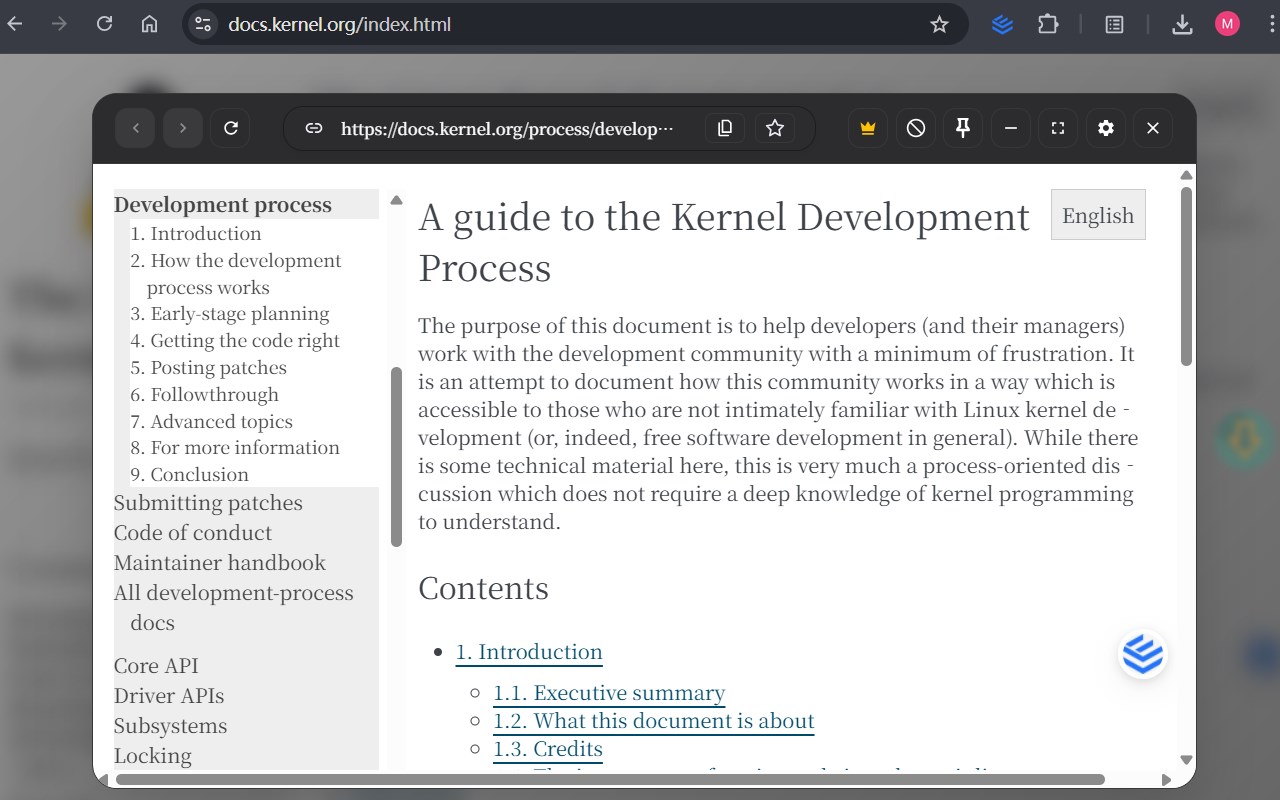
Task: Click the sidebar scroll-up arrow
Action: point(396,200)
